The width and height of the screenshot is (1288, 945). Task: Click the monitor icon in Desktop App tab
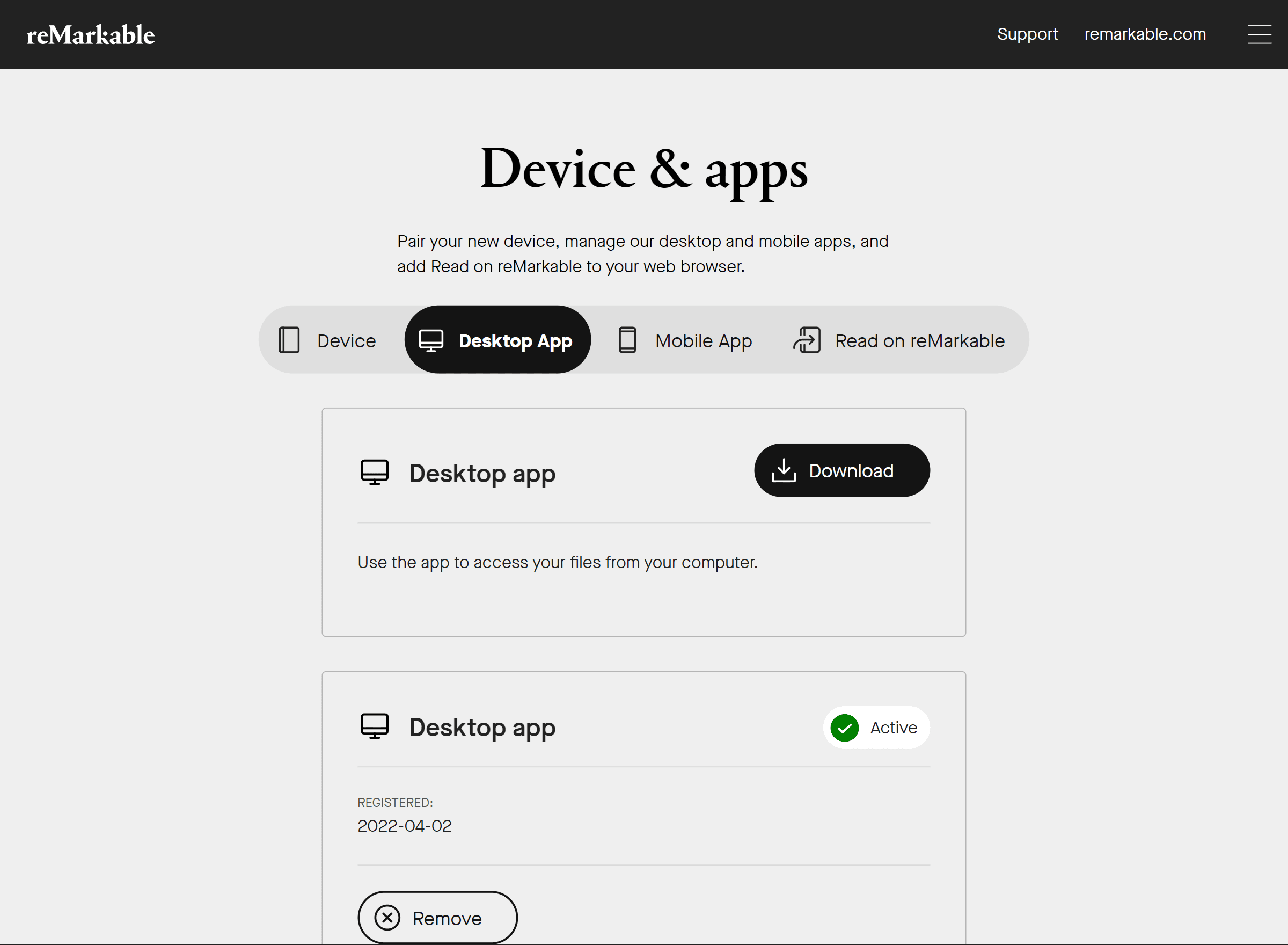(431, 340)
